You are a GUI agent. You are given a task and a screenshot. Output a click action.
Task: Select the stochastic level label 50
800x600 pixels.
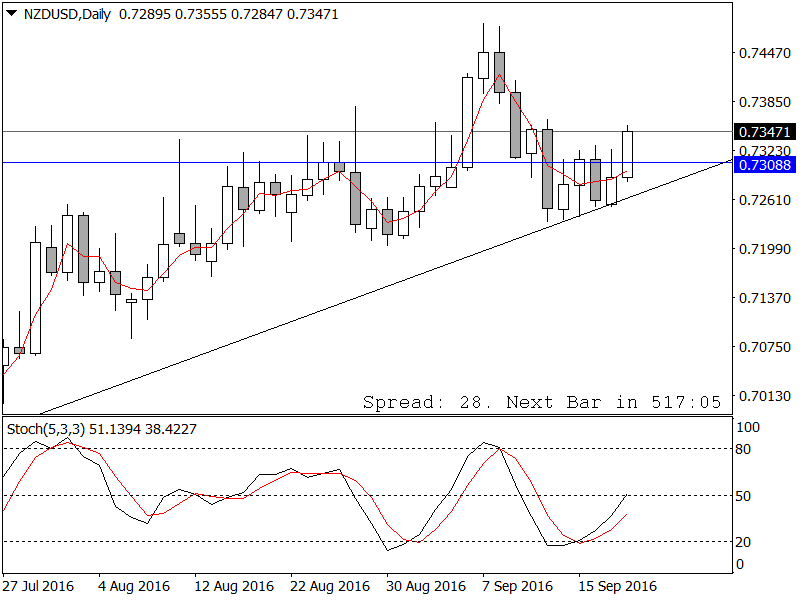743,496
